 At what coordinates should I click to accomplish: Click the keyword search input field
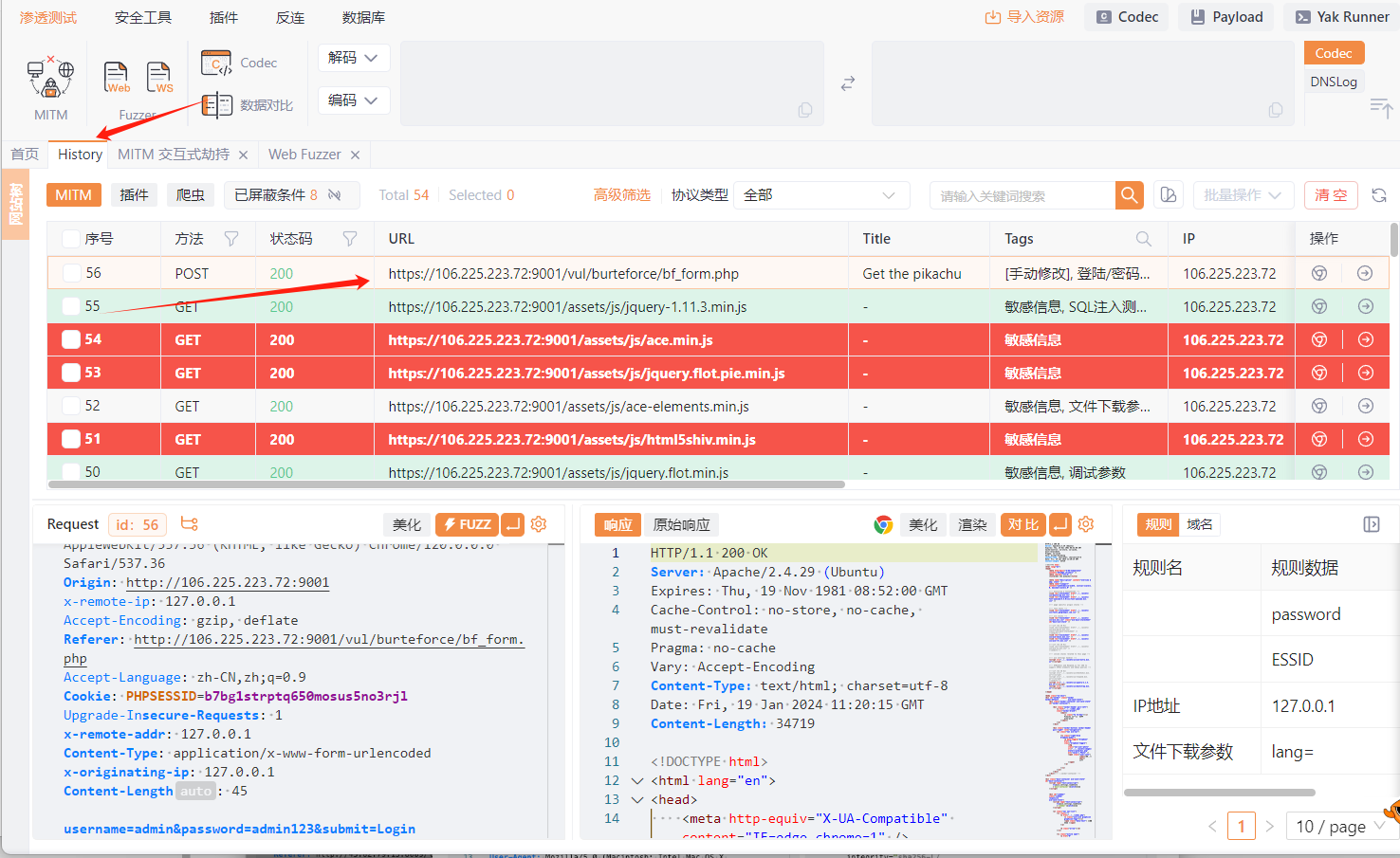(x=1022, y=195)
